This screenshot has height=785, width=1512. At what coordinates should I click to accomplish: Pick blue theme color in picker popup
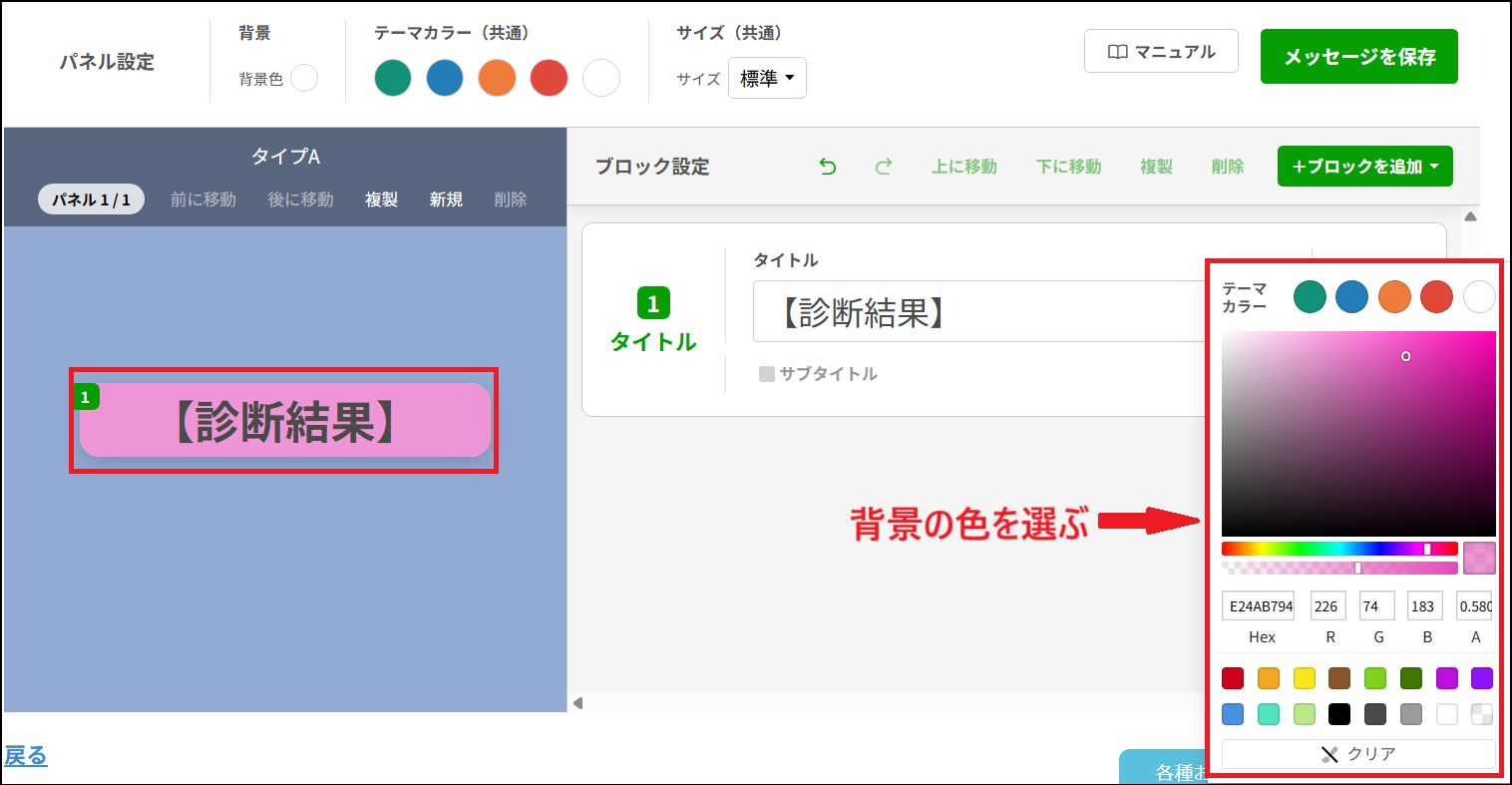pos(1351,296)
